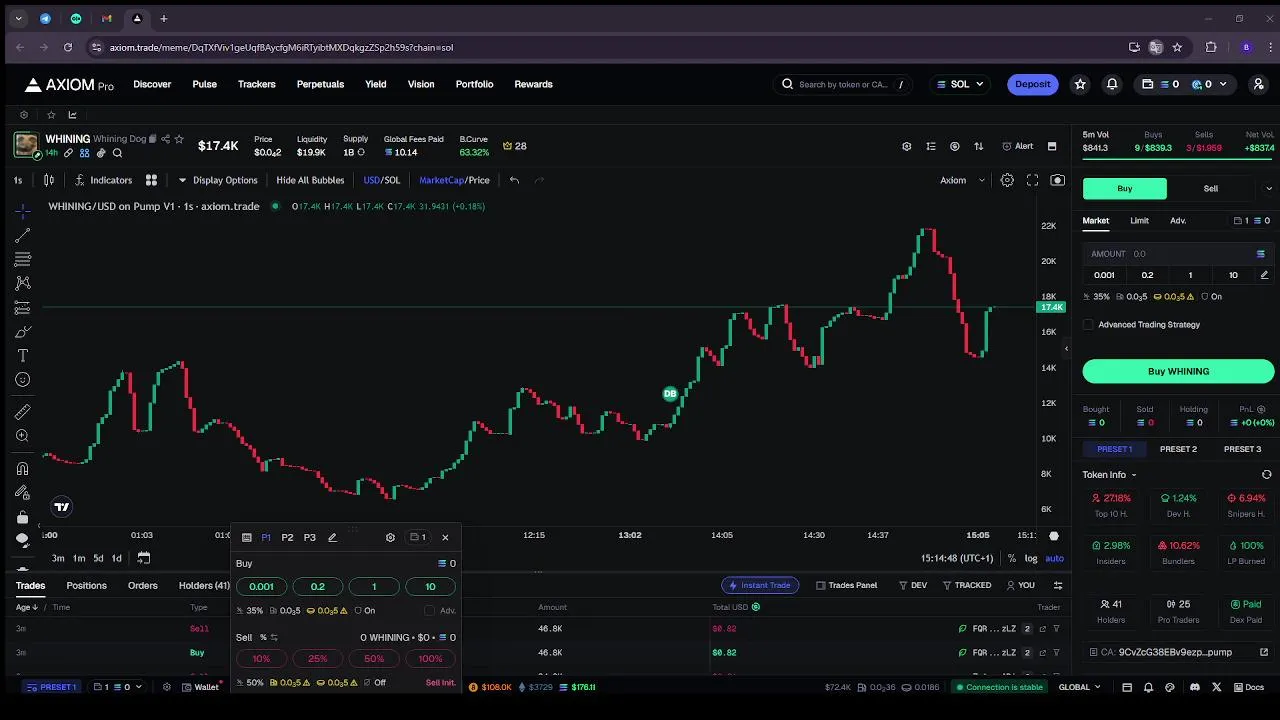The image size is (1280, 720).
Task: Undo last chart action
Action: (x=514, y=180)
